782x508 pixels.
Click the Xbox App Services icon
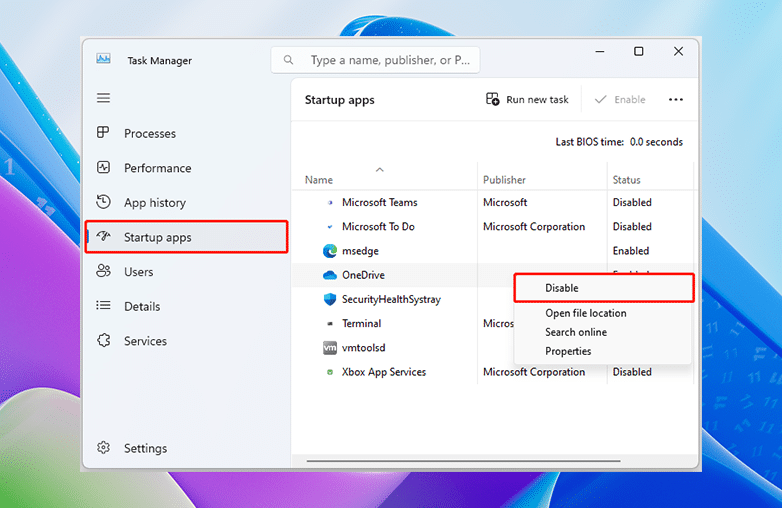[330, 372]
